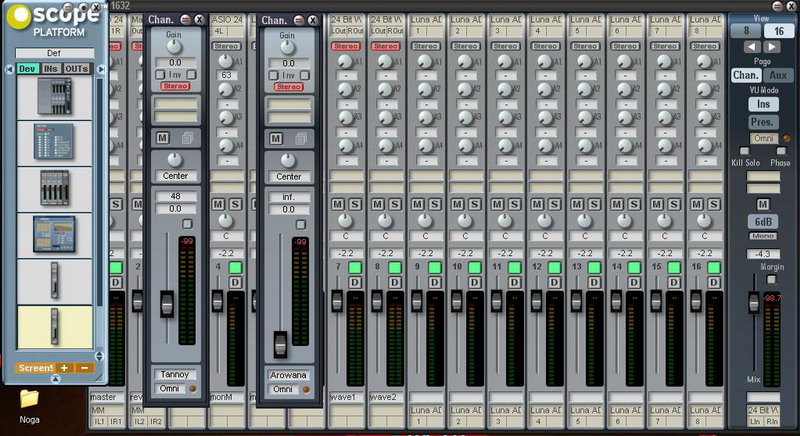This screenshot has width=800, height=436.
Task: Open the Noga folder on desktop
Action: tap(29, 401)
